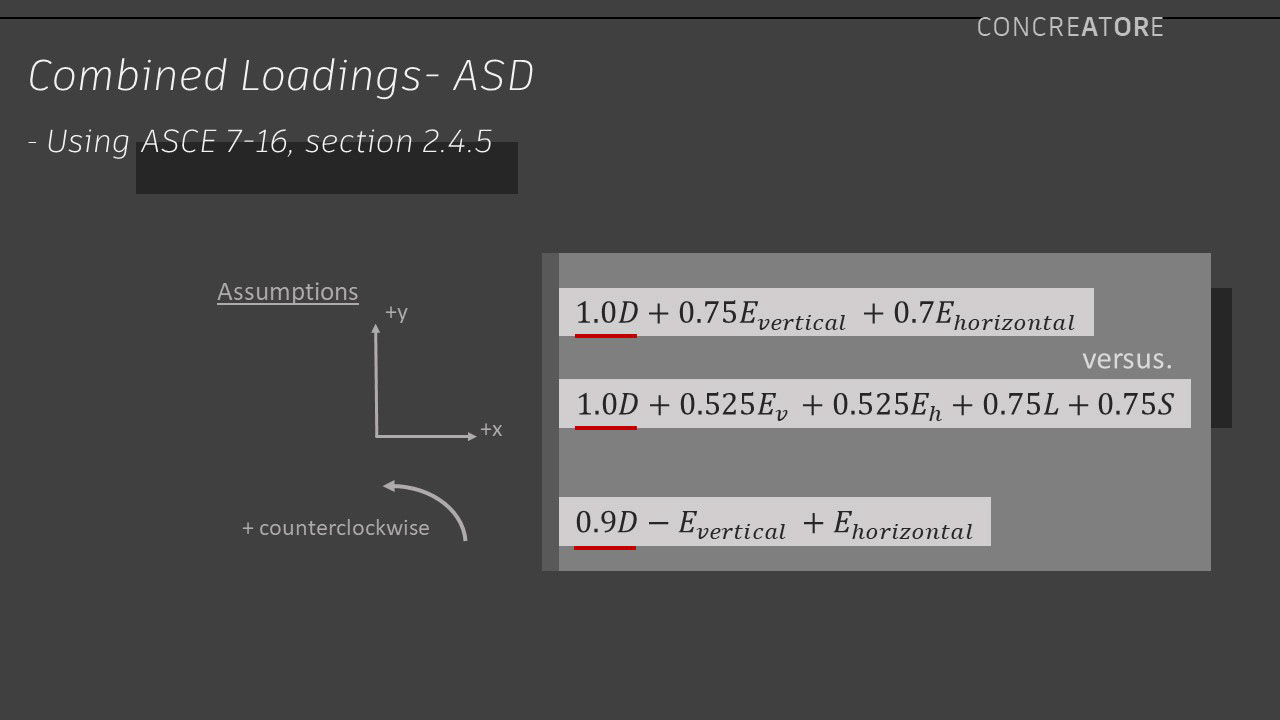1280x720 pixels.
Task: Select the +y axis arrow
Action: pyautogui.click(x=376, y=380)
